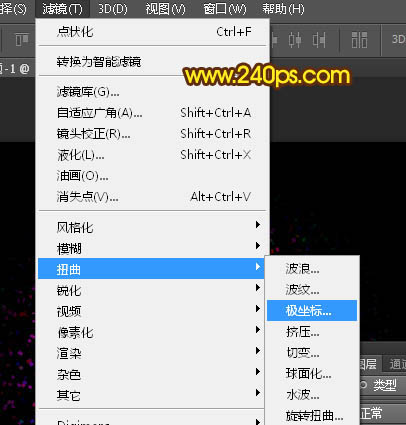
Task: Expand the 模糊 submenu arrow
Action: 258,246
